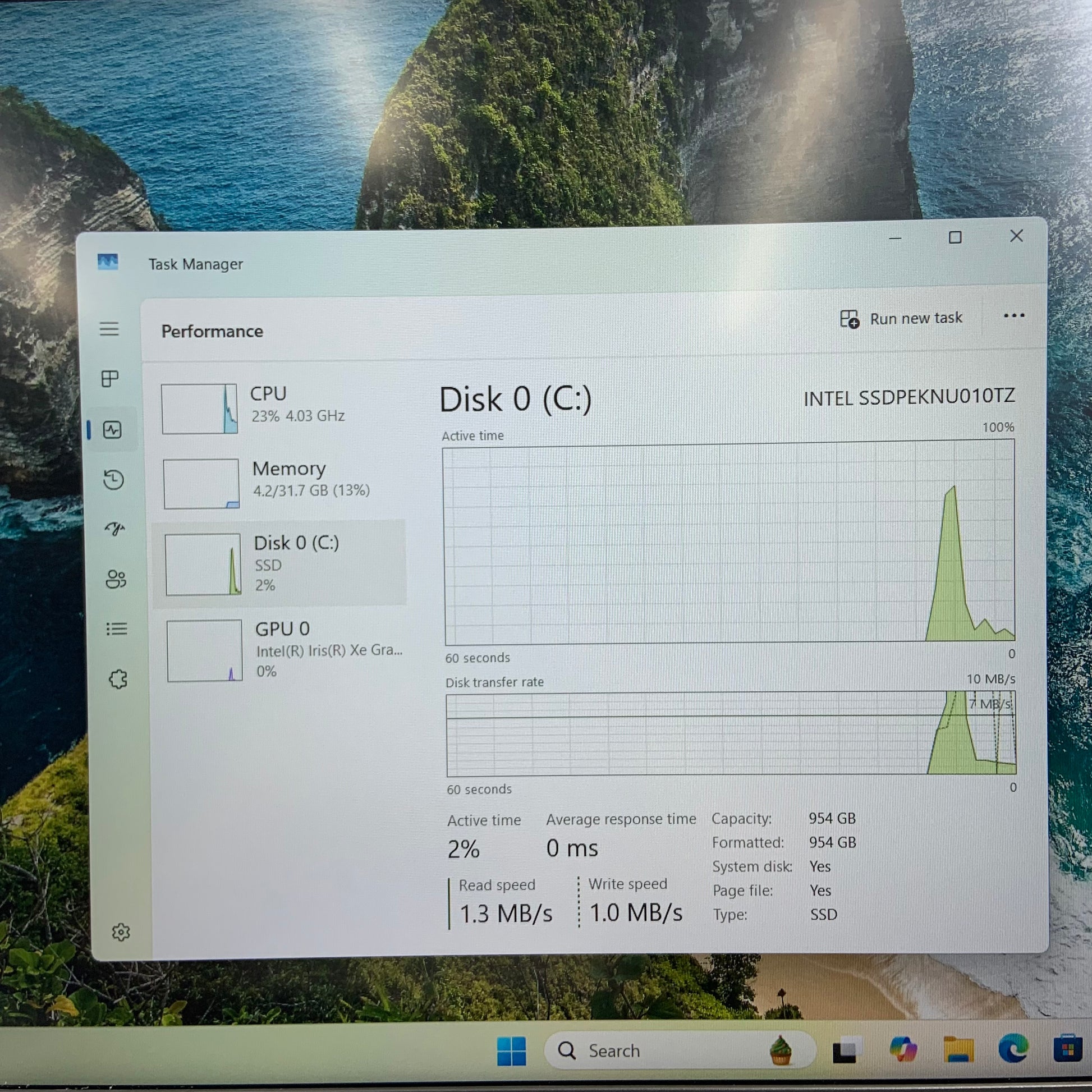1092x1092 pixels.
Task: Click the Active time graph area
Action: (729, 543)
